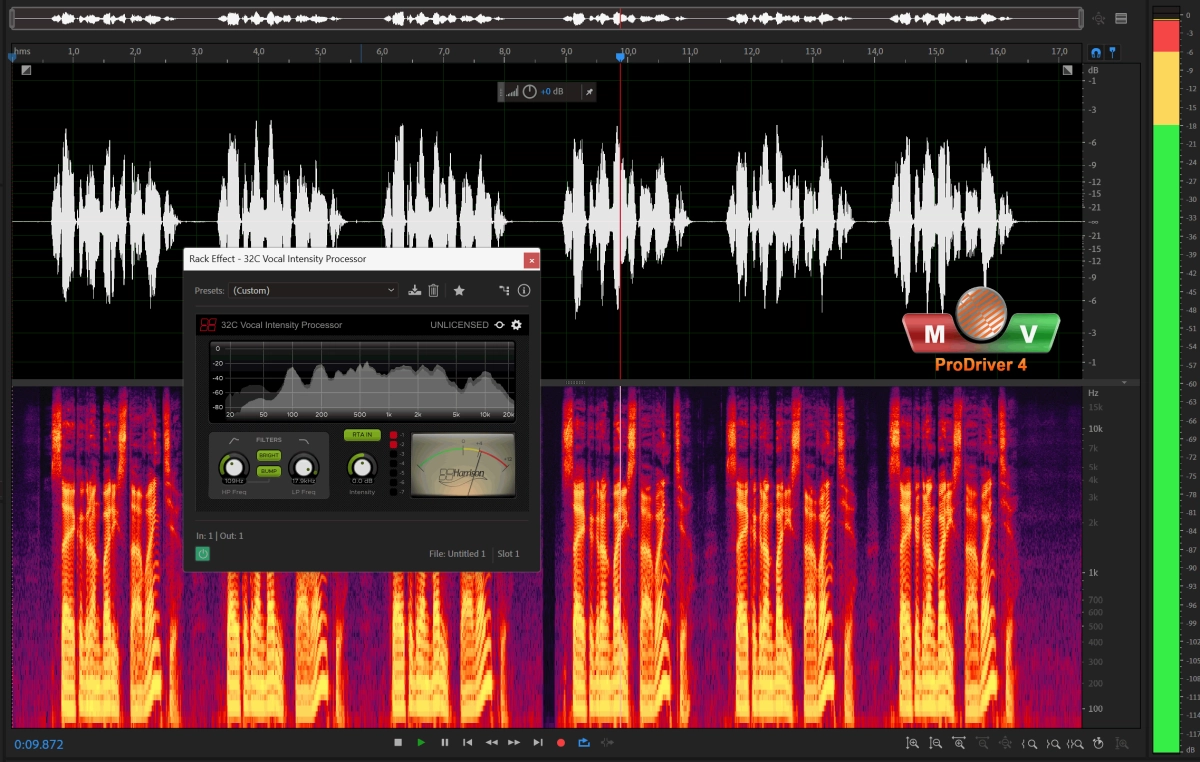Image resolution: width=1200 pixels, height=762 pixels.
Task: Click the UNLICENSED label in plugin
Action: tap(459, 325)
